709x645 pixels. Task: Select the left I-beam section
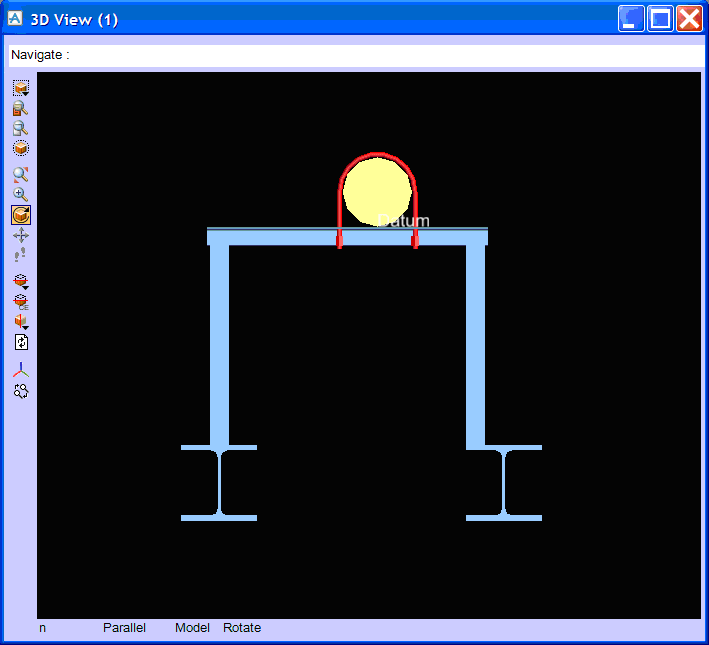pyautogui.click(x=219, y=483)
